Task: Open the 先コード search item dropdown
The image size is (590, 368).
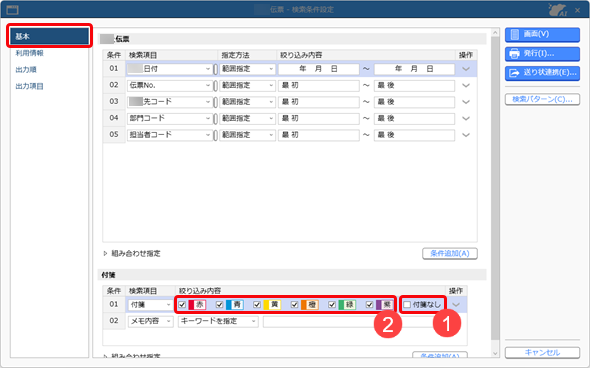Action: [x=169, y=102]
